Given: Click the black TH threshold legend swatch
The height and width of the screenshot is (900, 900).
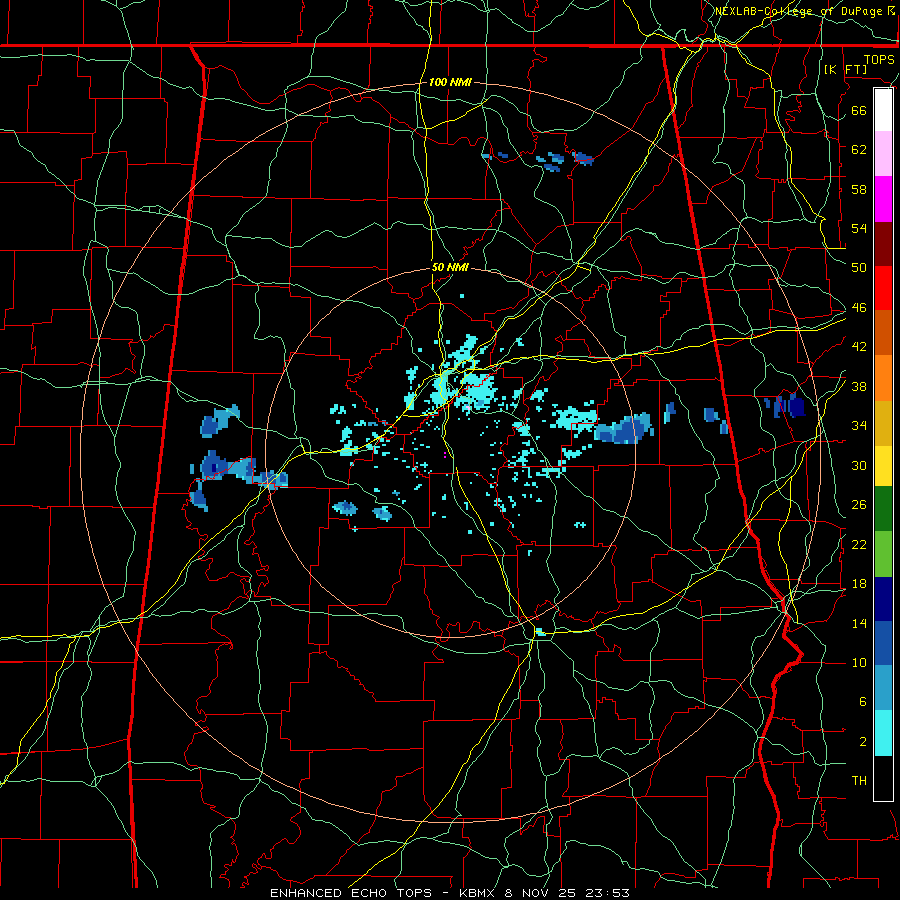Looking at the screenshot, I should 883,778.
